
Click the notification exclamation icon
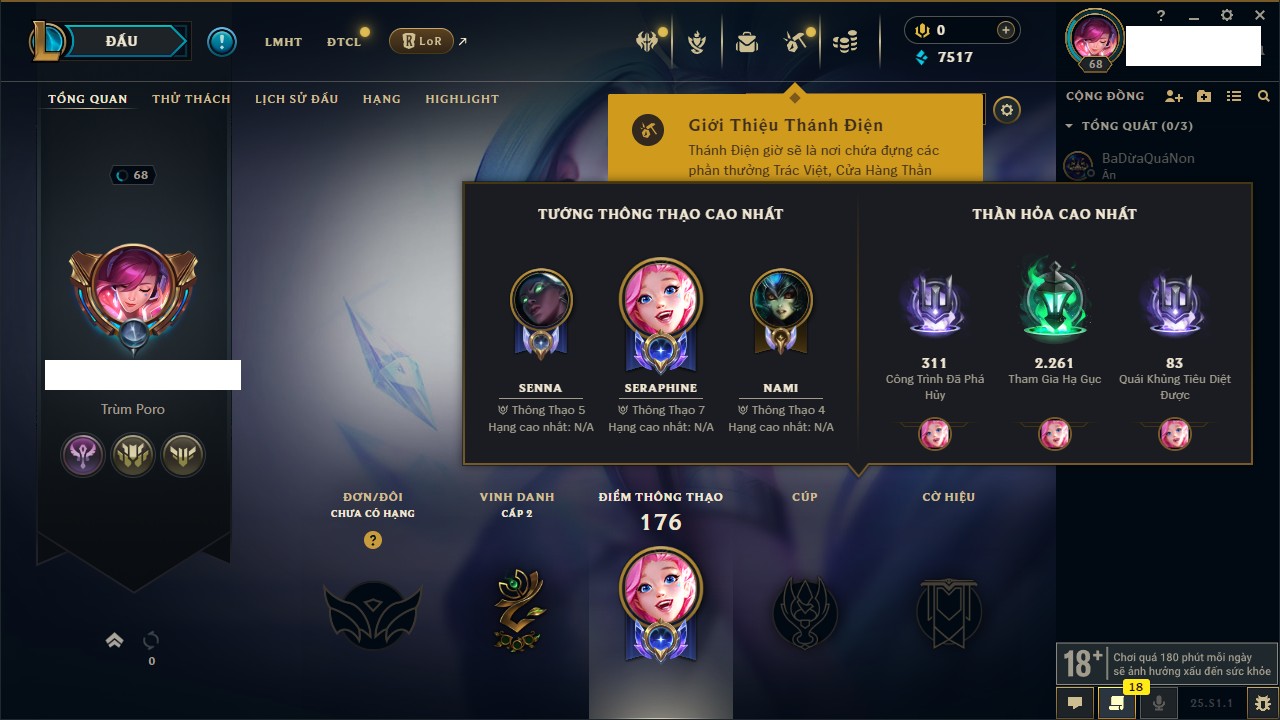[222, 42]
